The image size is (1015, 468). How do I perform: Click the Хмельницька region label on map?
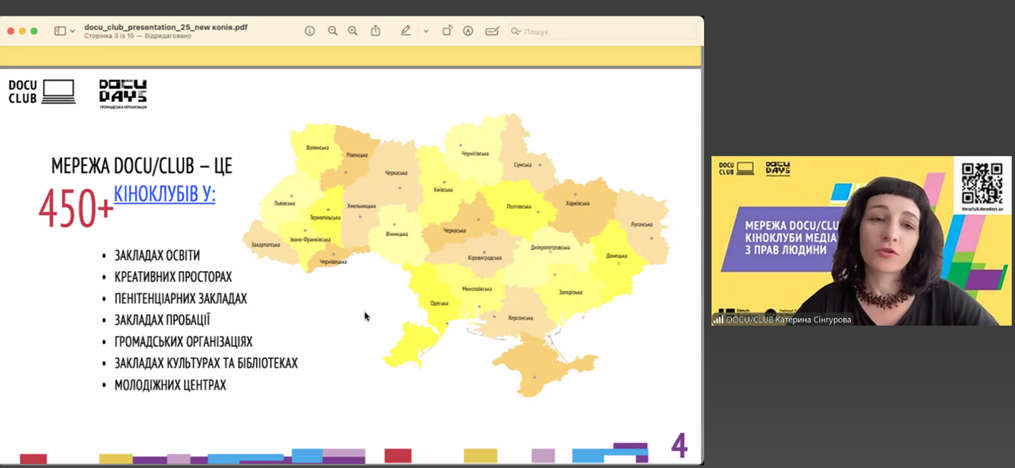361,206
